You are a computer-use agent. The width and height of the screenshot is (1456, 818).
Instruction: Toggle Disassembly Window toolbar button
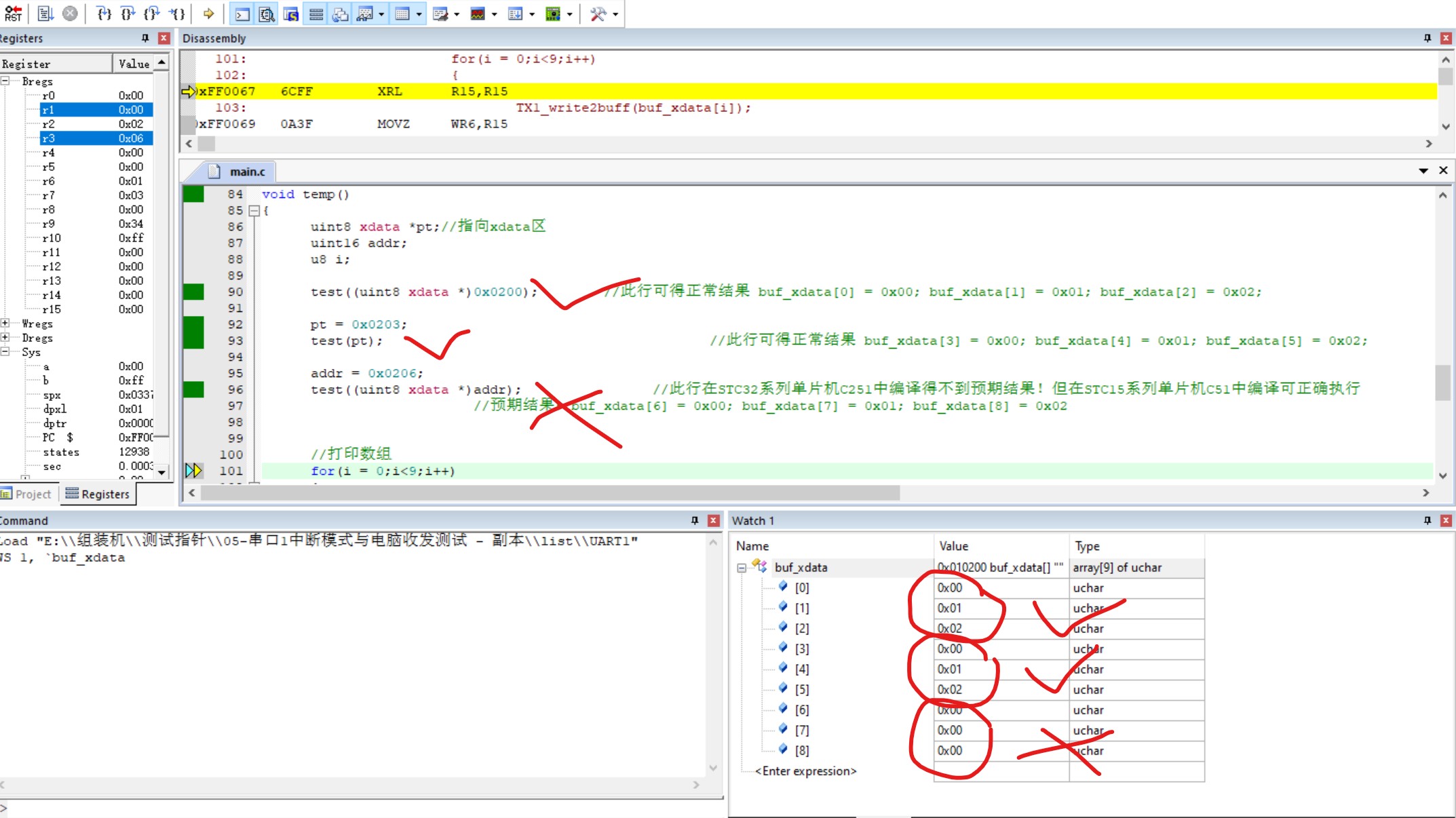[267, 14]
